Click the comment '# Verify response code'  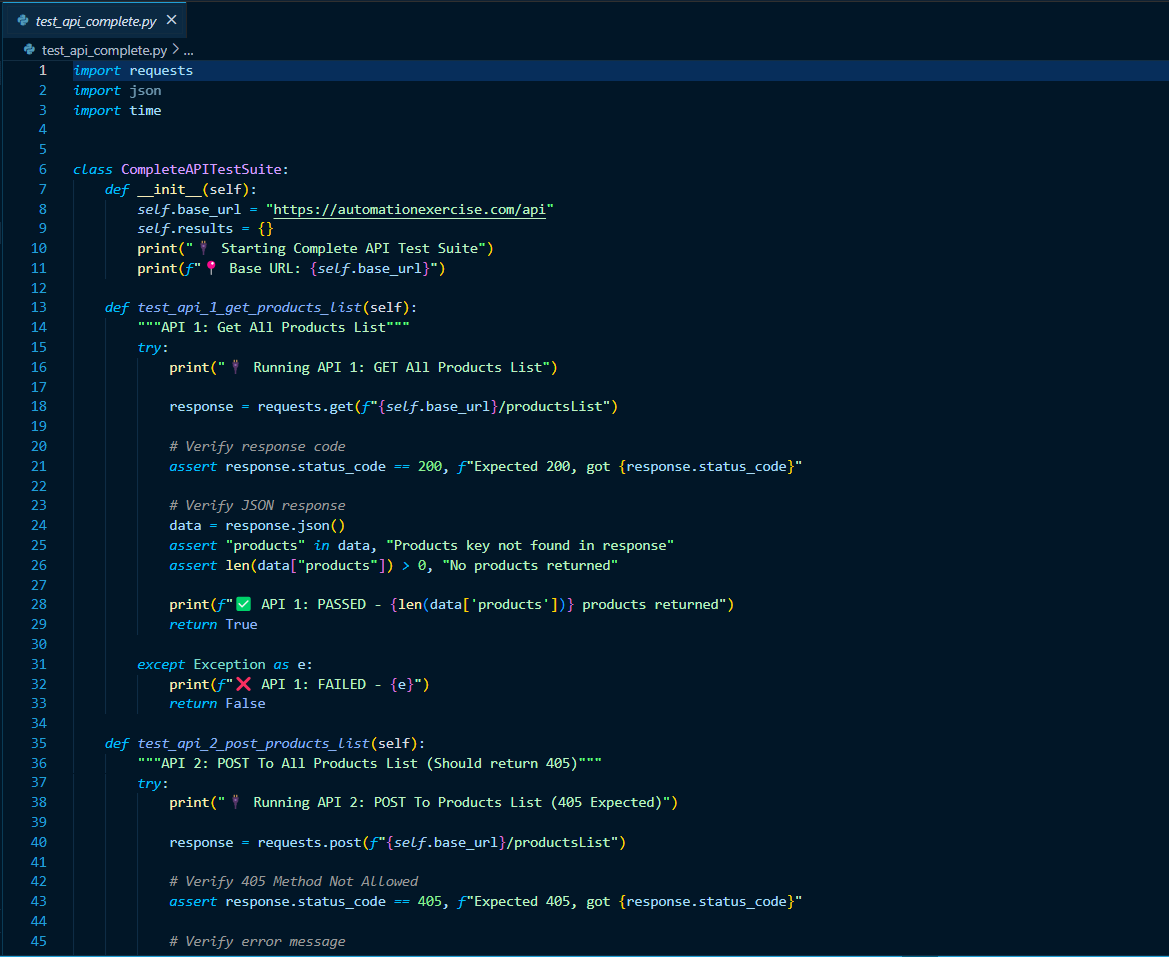257,446
